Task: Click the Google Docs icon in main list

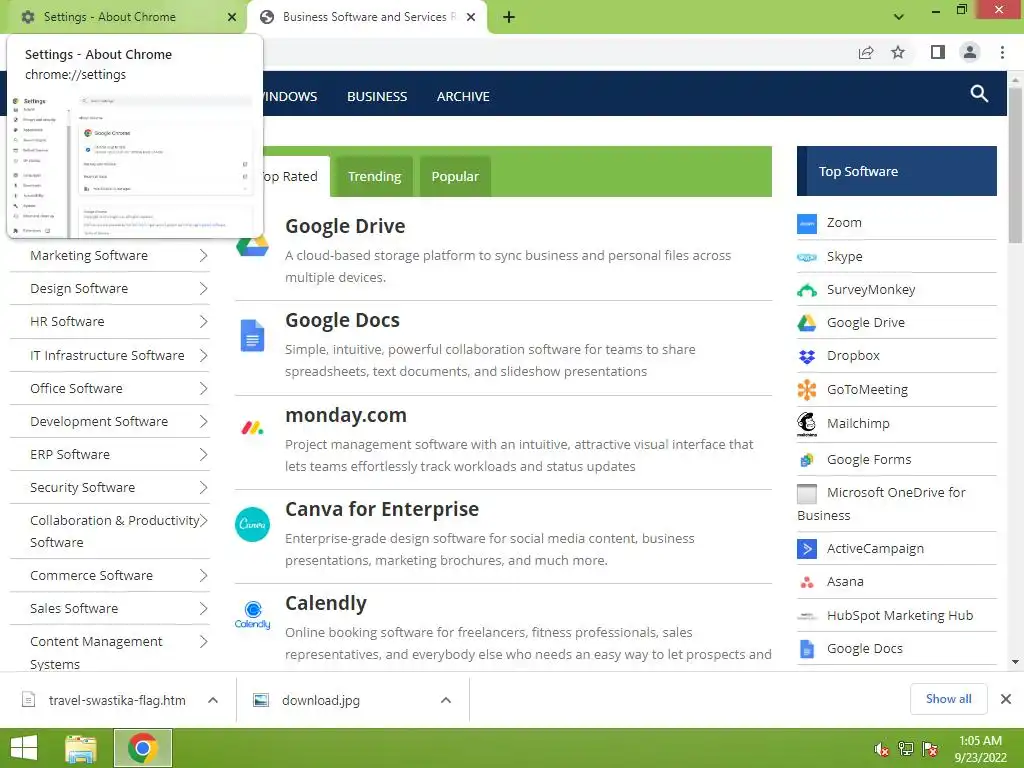Action: 252,336
